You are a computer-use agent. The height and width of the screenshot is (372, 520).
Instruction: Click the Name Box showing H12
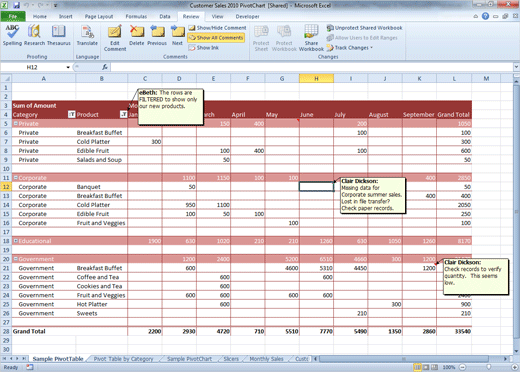pyautogui.click(x=33, y=67)
